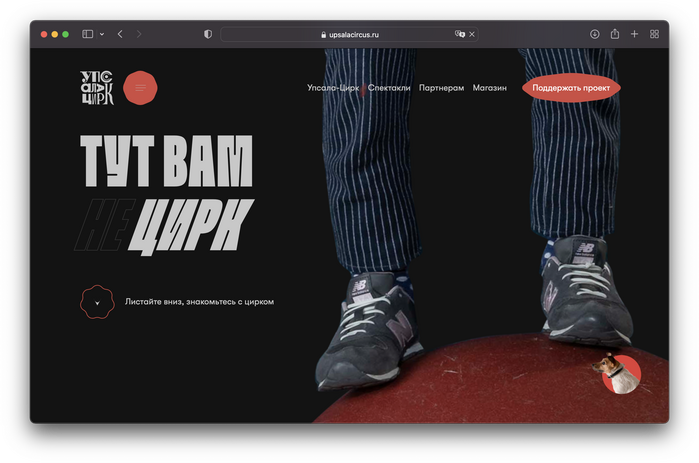Click the dog avatar in red circle
This screenshot has height=463, width=699.
pos(617,373)
